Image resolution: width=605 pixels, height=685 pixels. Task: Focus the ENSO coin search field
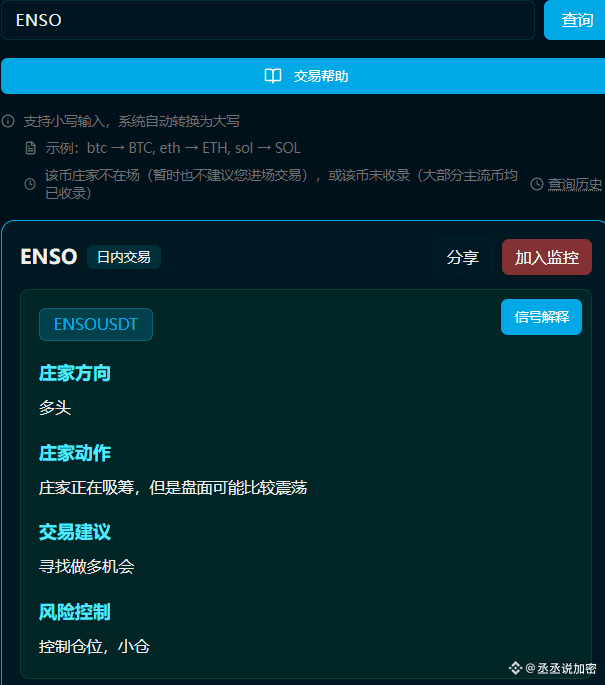(268, 20)
